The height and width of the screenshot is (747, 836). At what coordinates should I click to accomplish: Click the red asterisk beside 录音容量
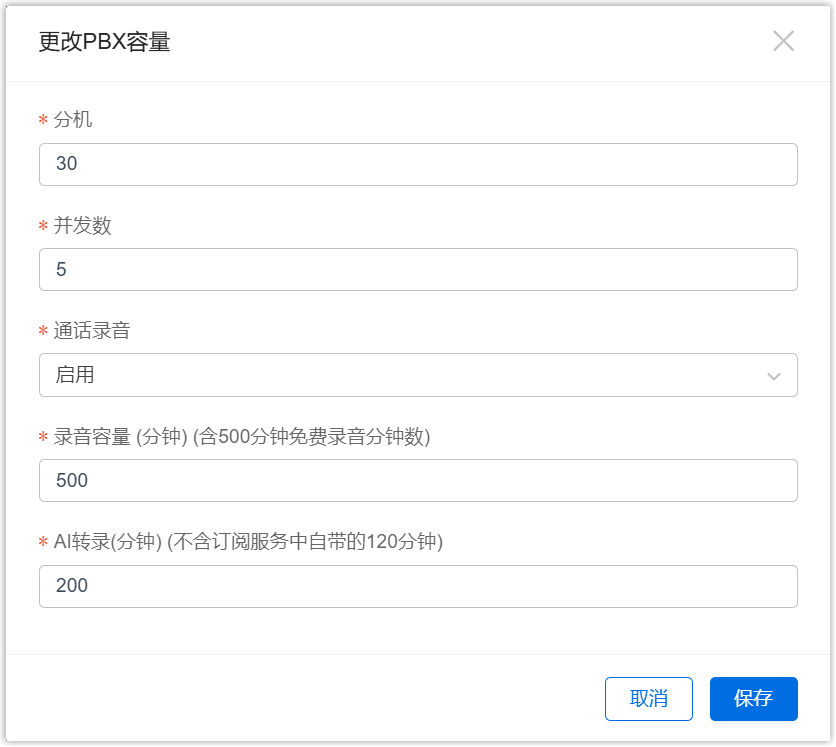point(43,438)
